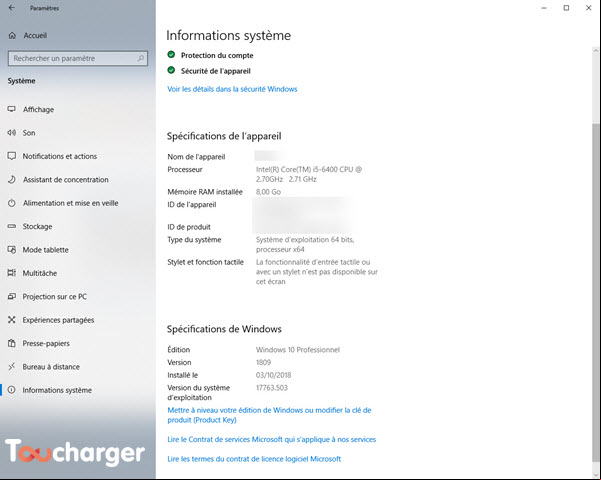Click the Bureau à distance icon
This screenshot has width=601, height=480.
pyautogui.click(x=12, y=367)
